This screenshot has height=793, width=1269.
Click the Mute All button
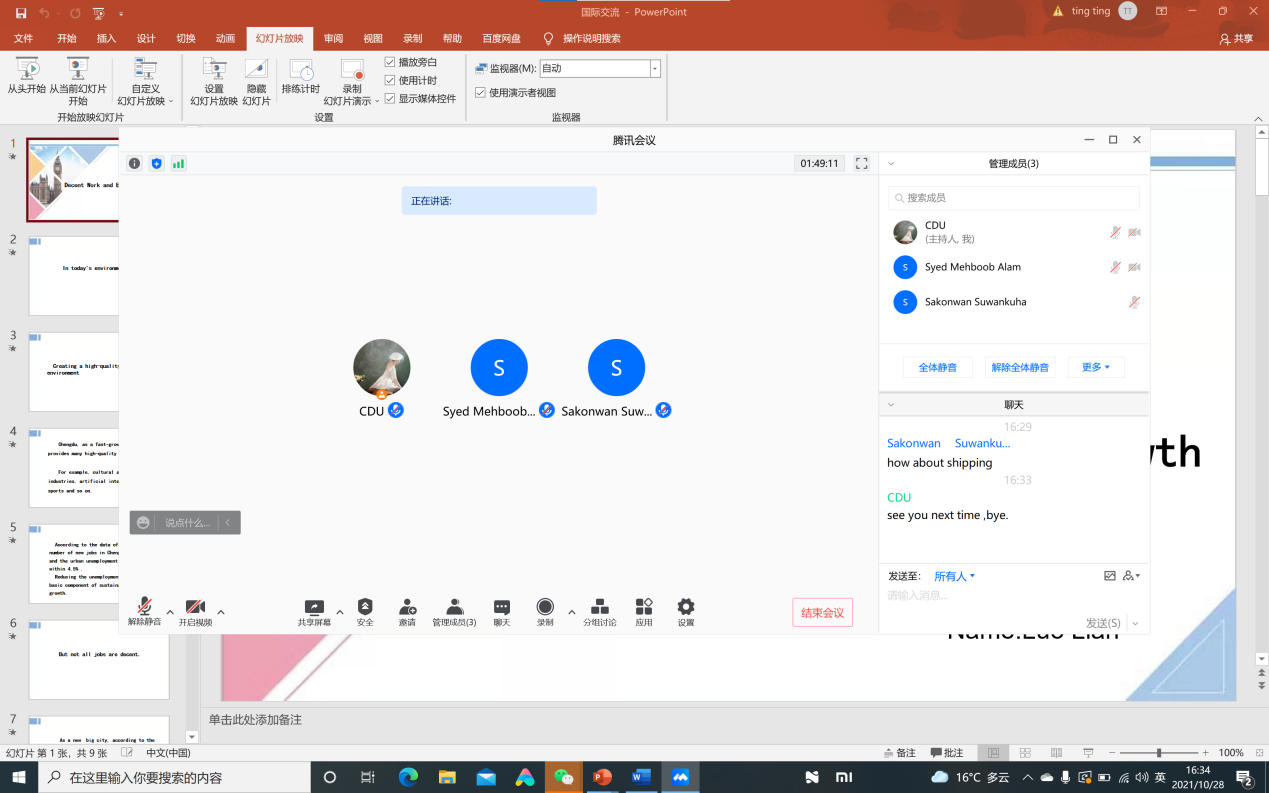[x=937, y=367]
